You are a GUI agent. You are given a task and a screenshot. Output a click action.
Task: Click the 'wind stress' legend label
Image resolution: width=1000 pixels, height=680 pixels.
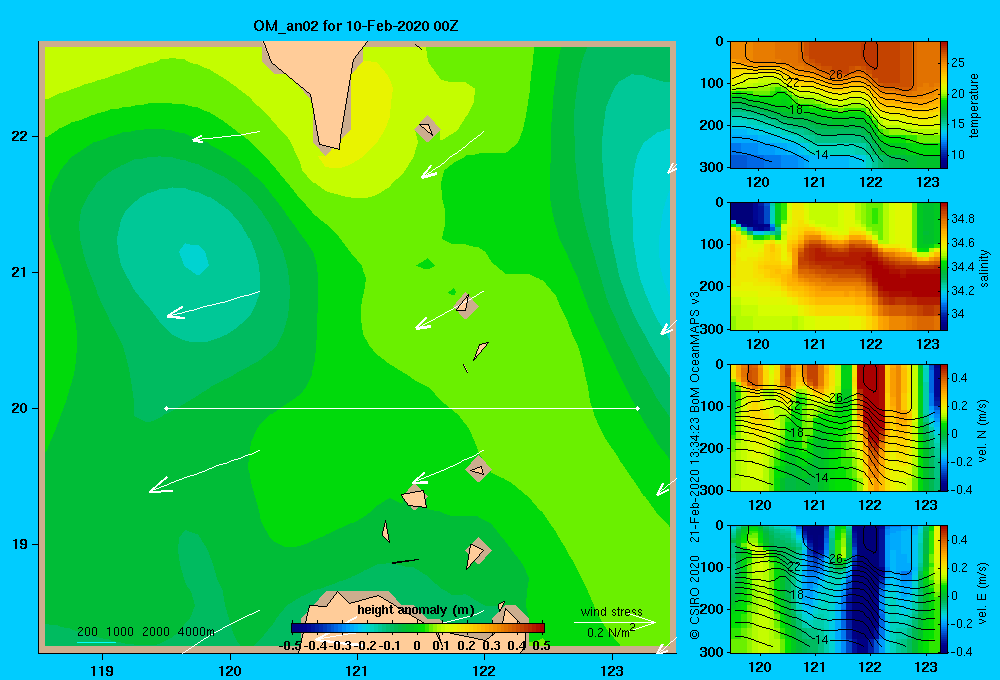pyautogui.click(x=611, y=611)
